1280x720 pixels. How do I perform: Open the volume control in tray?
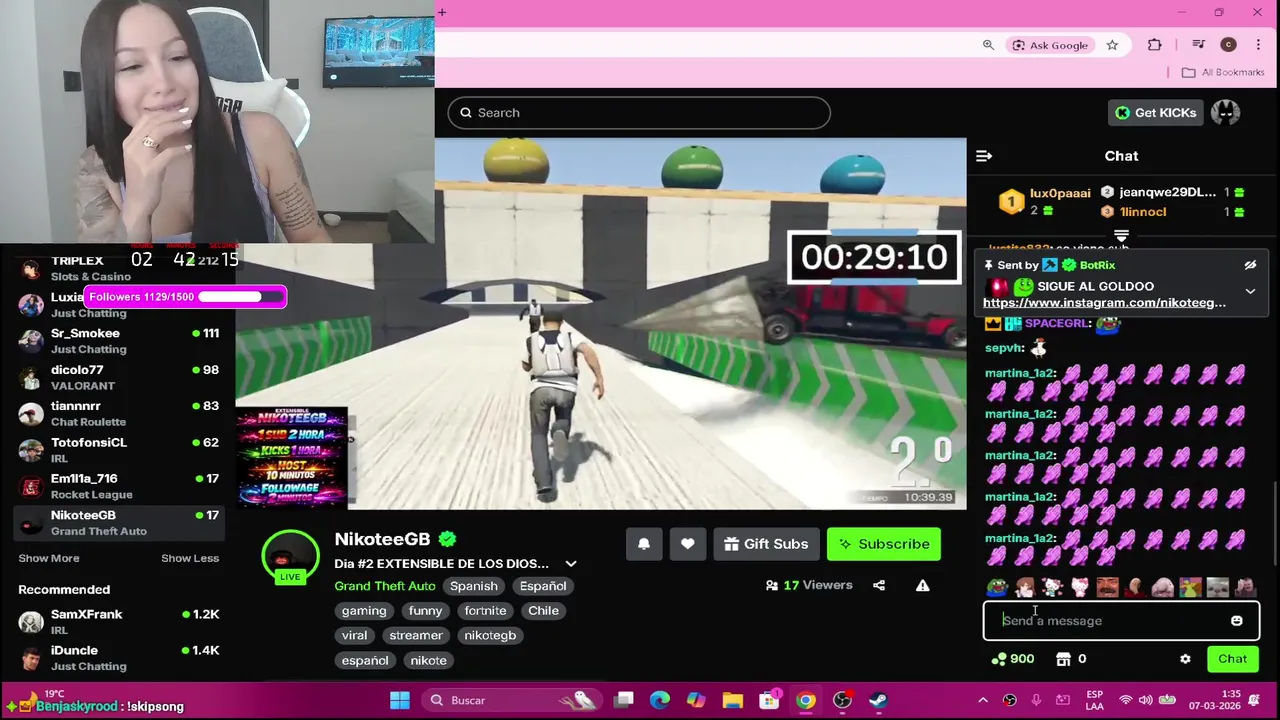[1144, 700]
